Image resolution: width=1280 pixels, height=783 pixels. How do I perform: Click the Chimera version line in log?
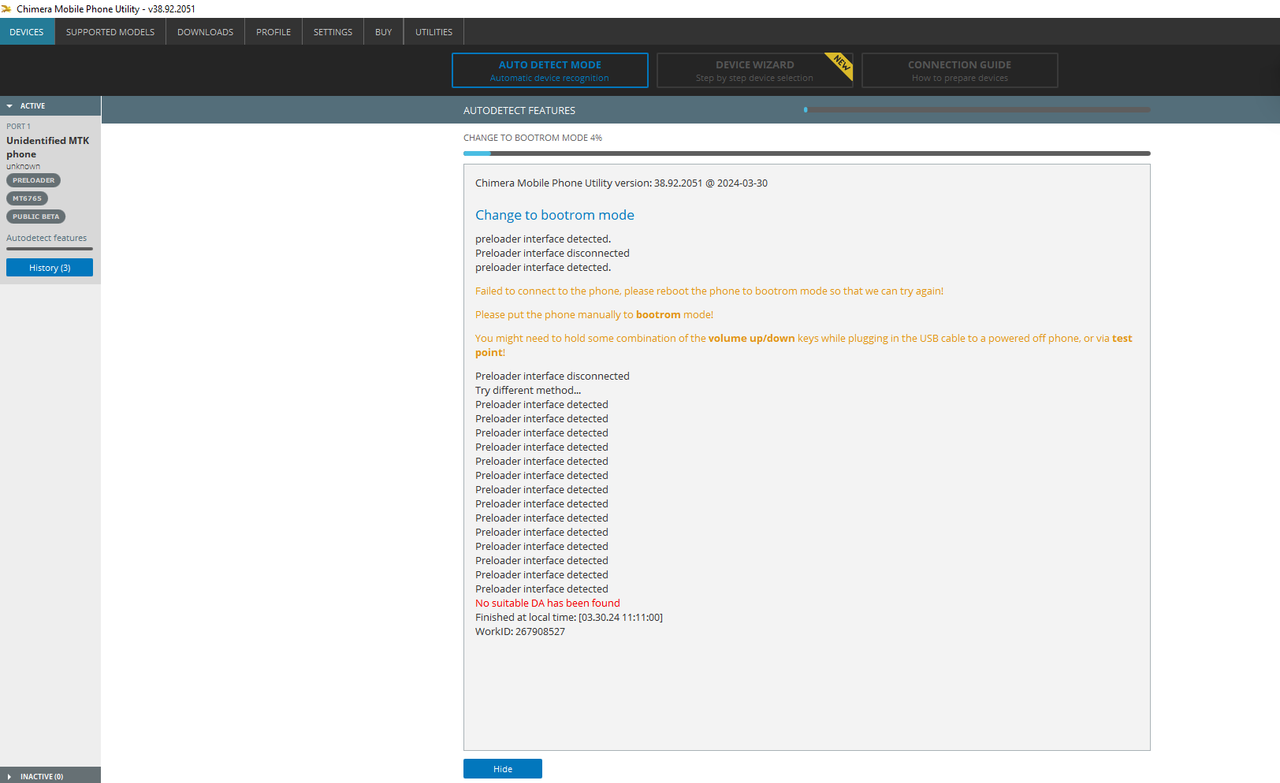[x=621, y=183]
